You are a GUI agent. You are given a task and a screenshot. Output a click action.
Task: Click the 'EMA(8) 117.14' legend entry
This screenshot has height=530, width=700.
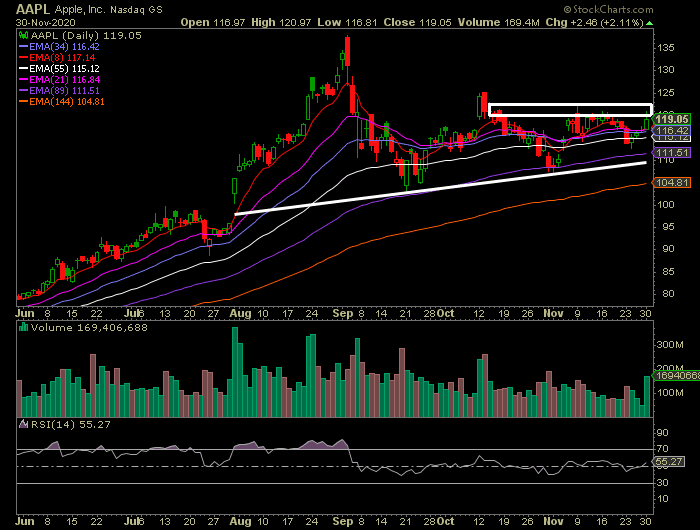[x=57, y=58]
